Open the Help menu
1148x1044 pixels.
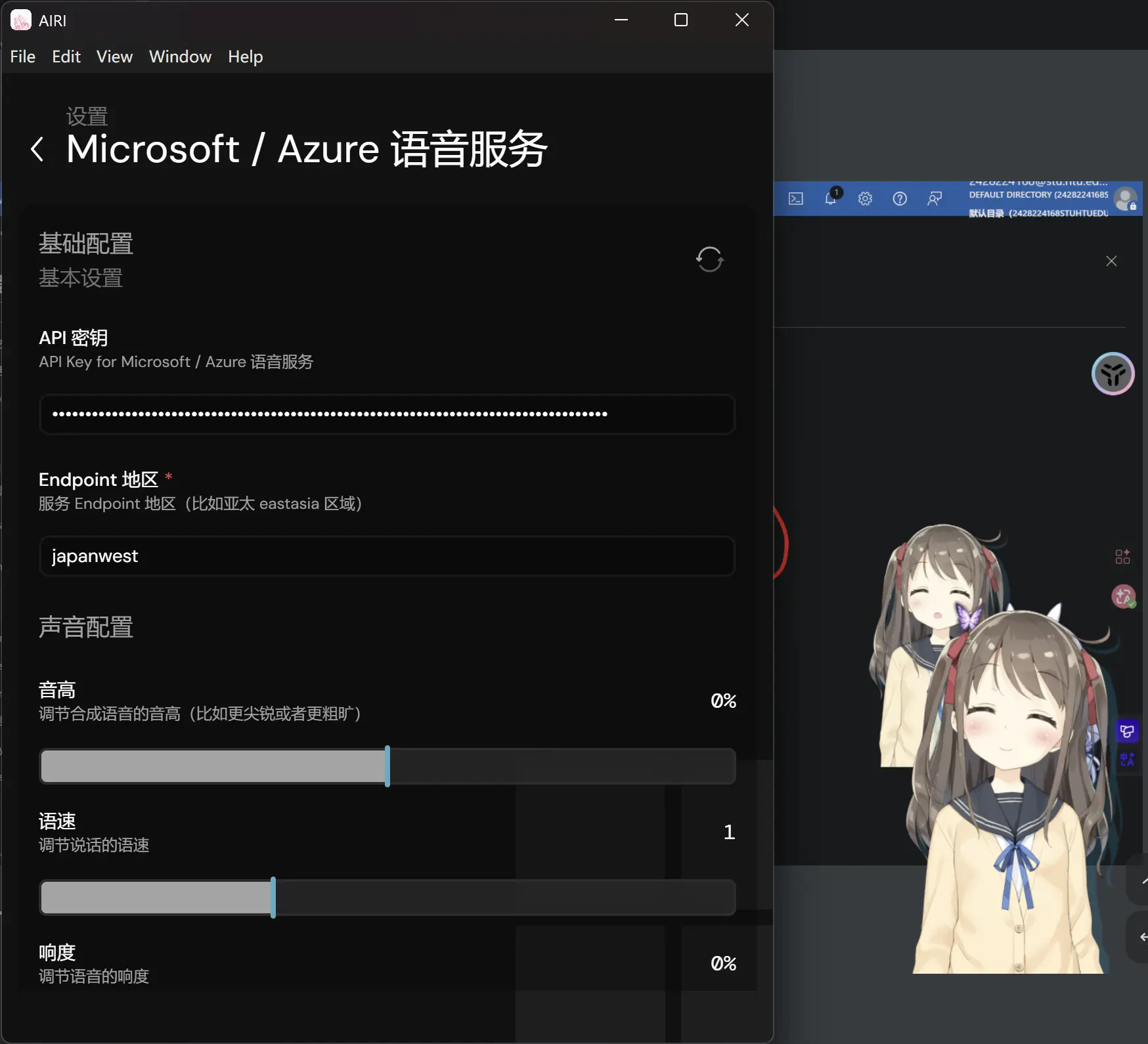(246, 56)
